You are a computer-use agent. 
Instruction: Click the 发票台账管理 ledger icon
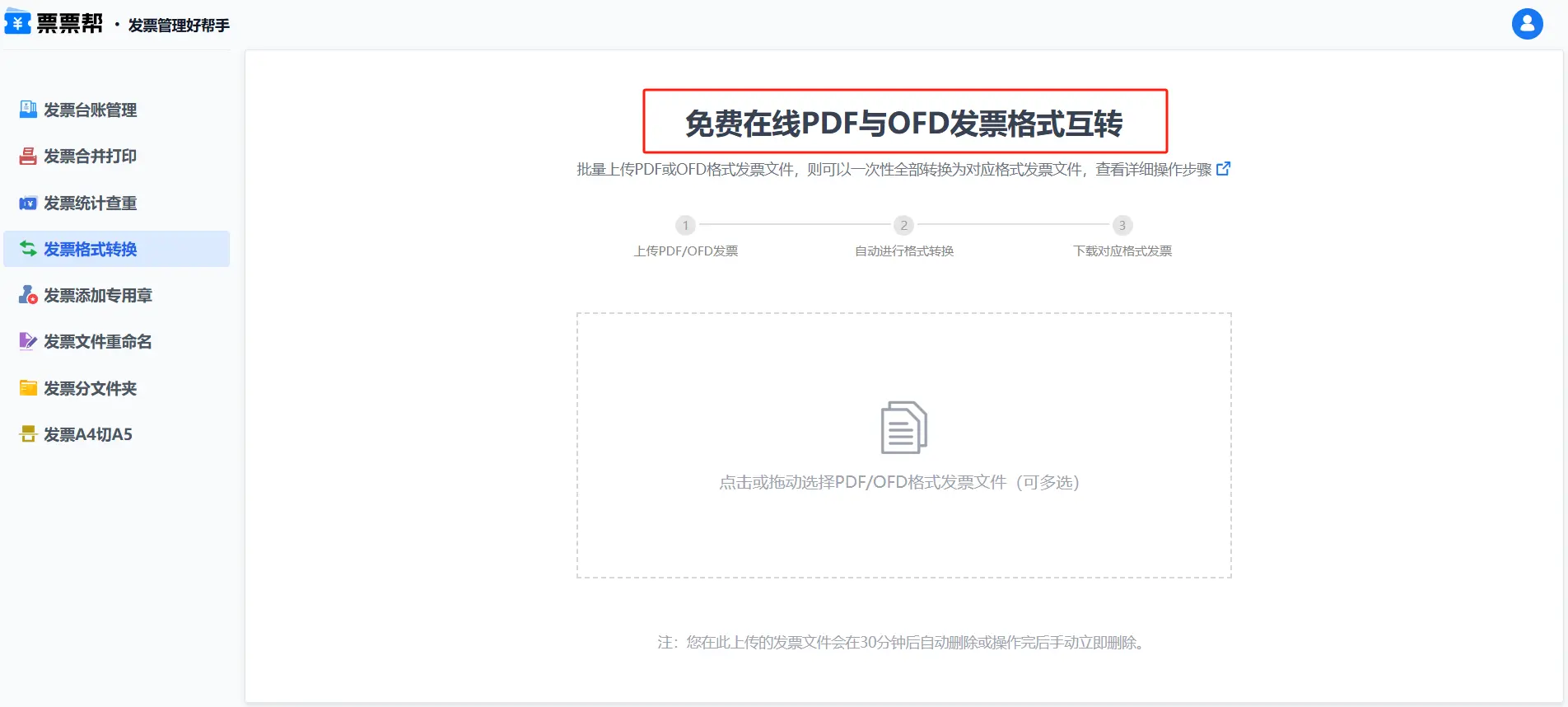28,110
